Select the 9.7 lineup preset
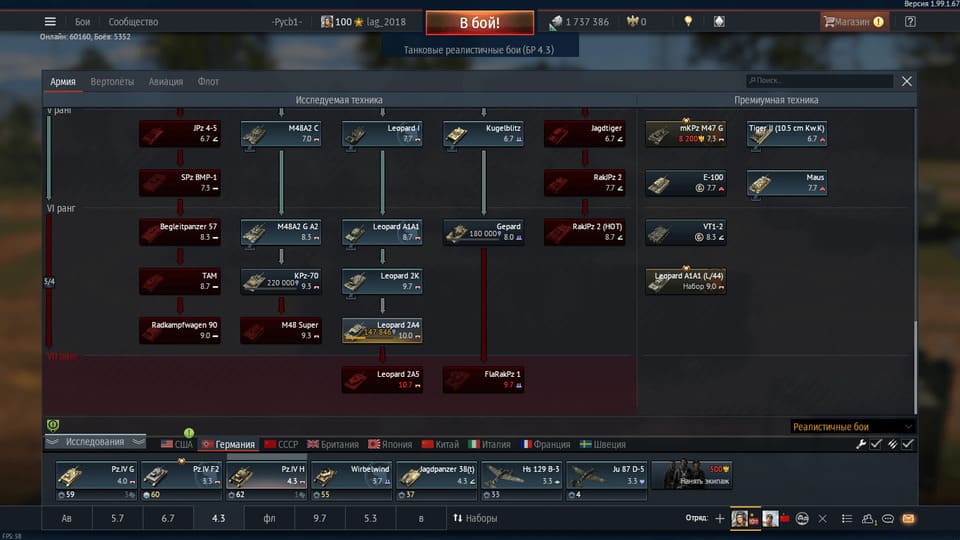This screenshot has width=960, height=540. pos(320,519)
